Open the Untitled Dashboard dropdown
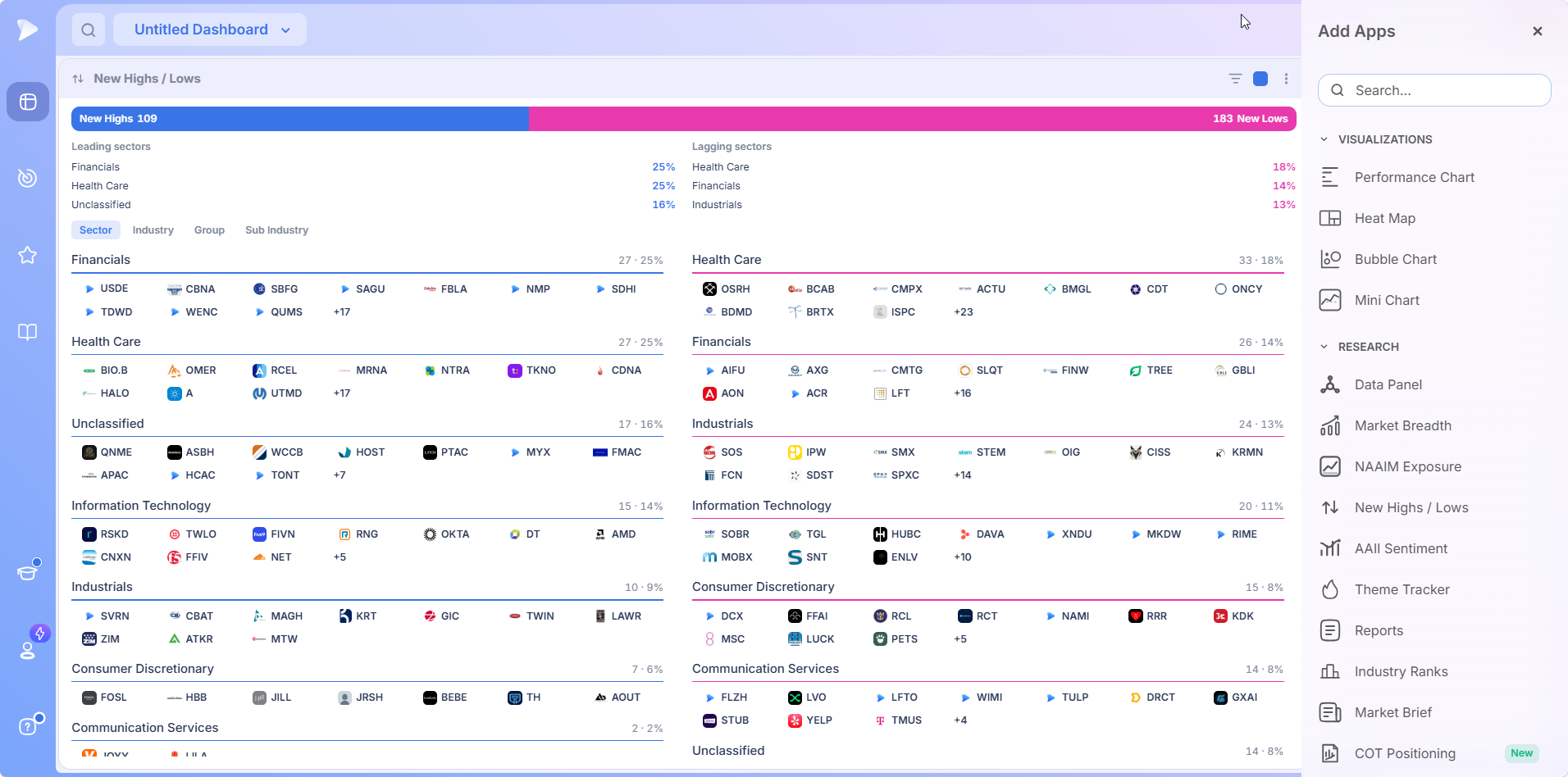Screen dimensions: 1568x777 click(x=210, y=30)
